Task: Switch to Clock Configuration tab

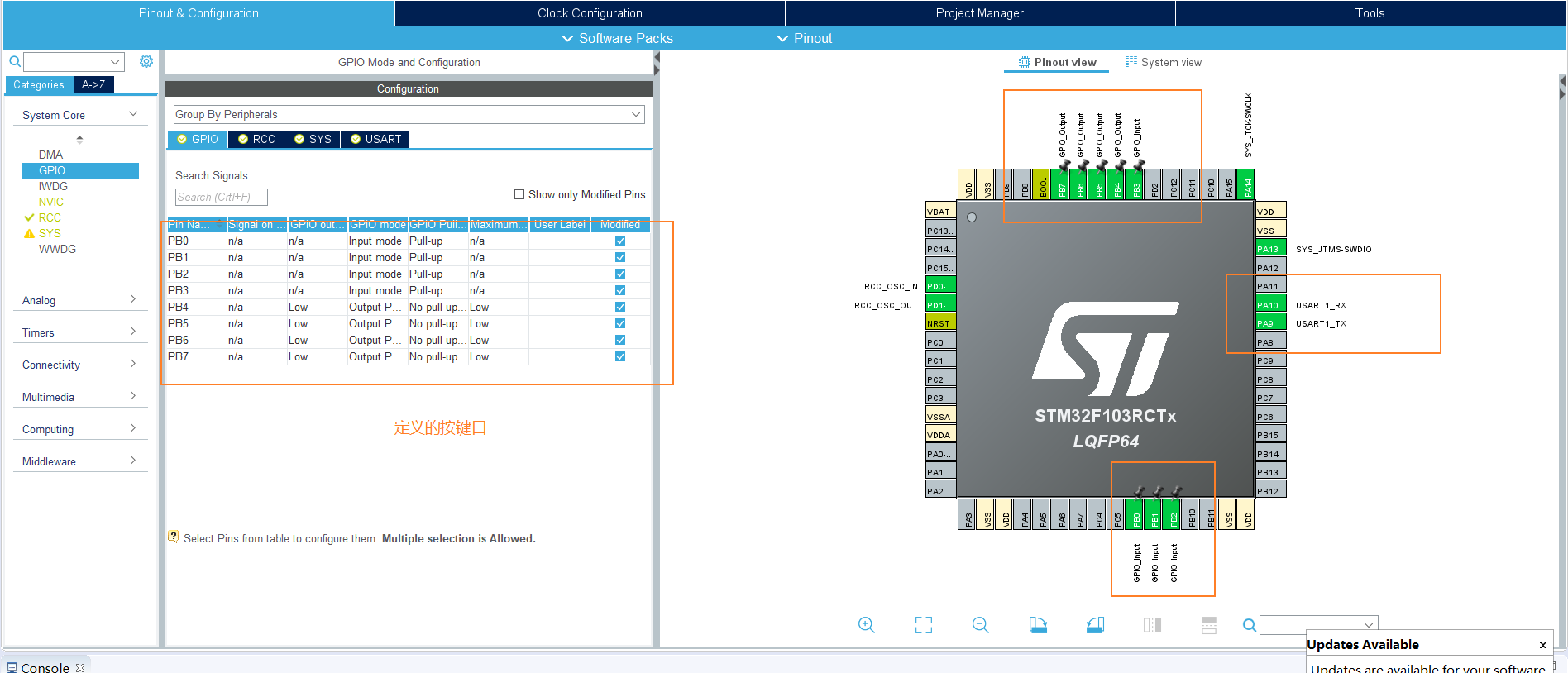Action: pyautogui.click(x=590, y=13)
